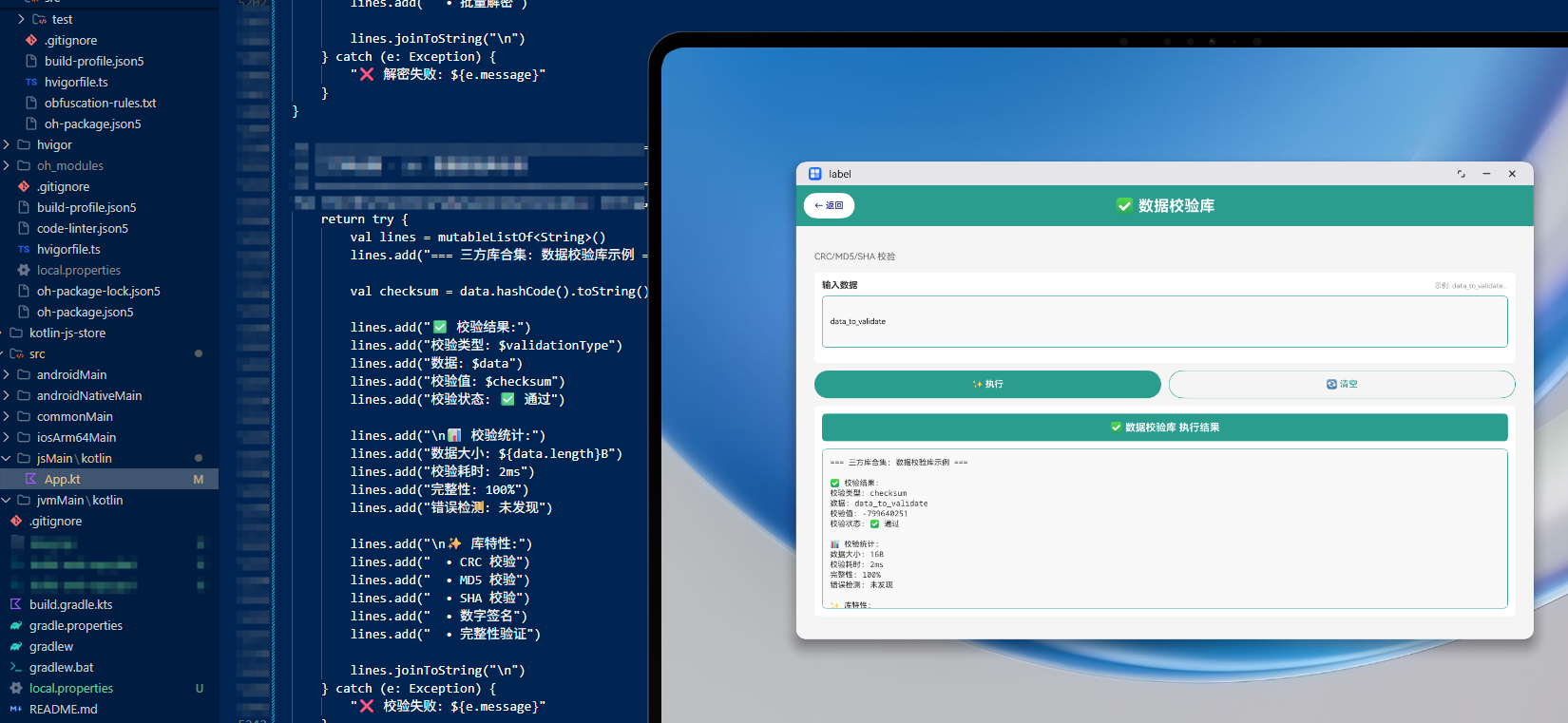Expand the oh_modules folder chevron
Screen dimensions: 1568x723
(x=7, y=165)
